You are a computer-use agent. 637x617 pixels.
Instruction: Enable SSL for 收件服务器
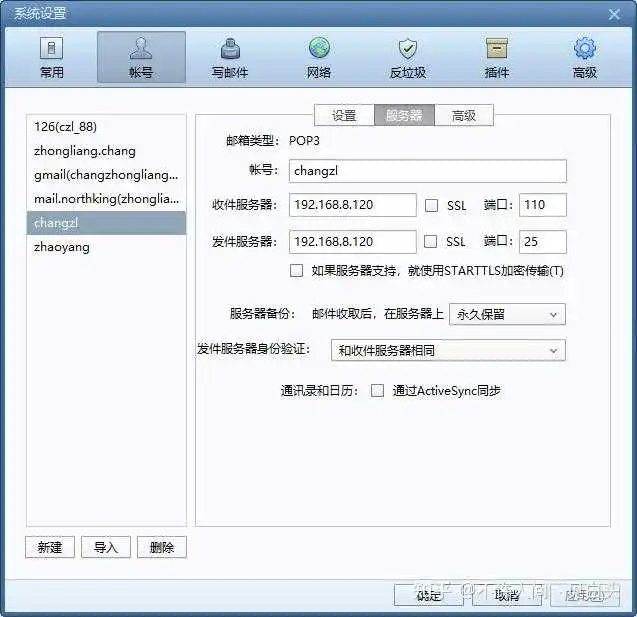coord(431,205)
